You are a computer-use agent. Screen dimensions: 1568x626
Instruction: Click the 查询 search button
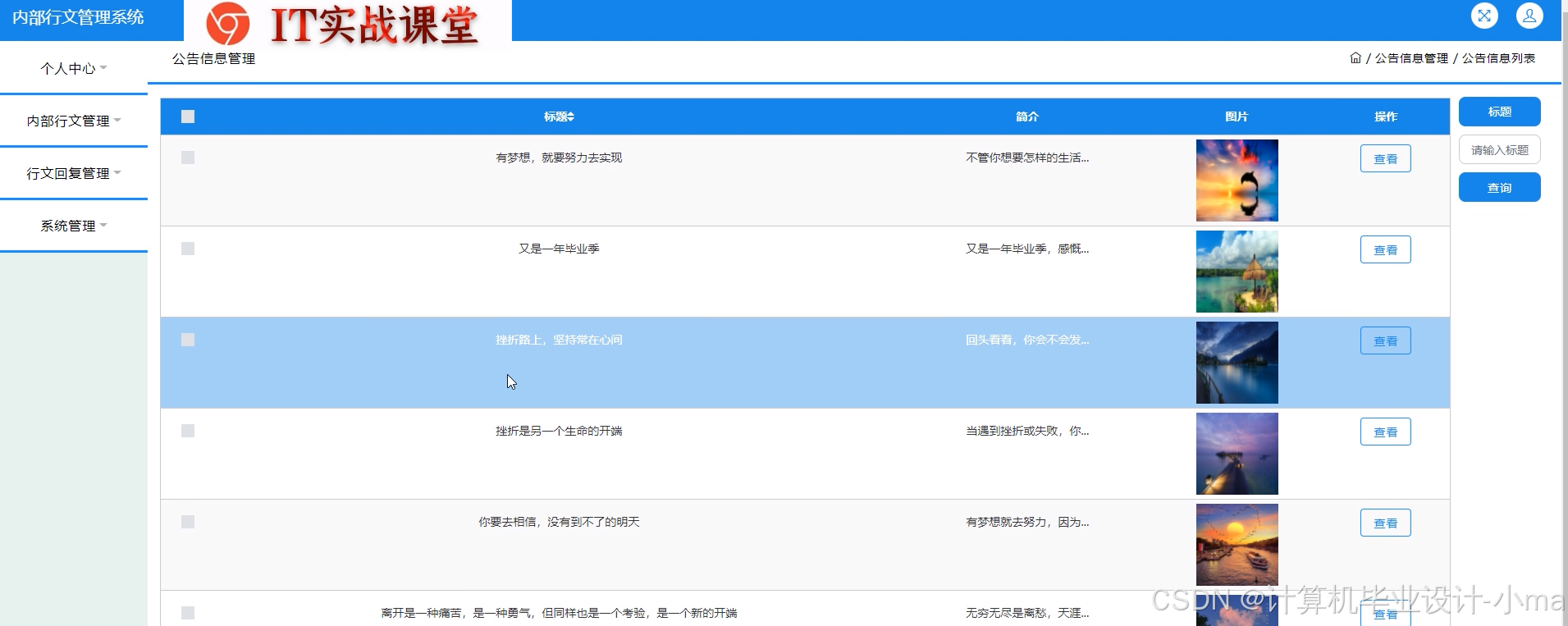[x=1499, y=187]
